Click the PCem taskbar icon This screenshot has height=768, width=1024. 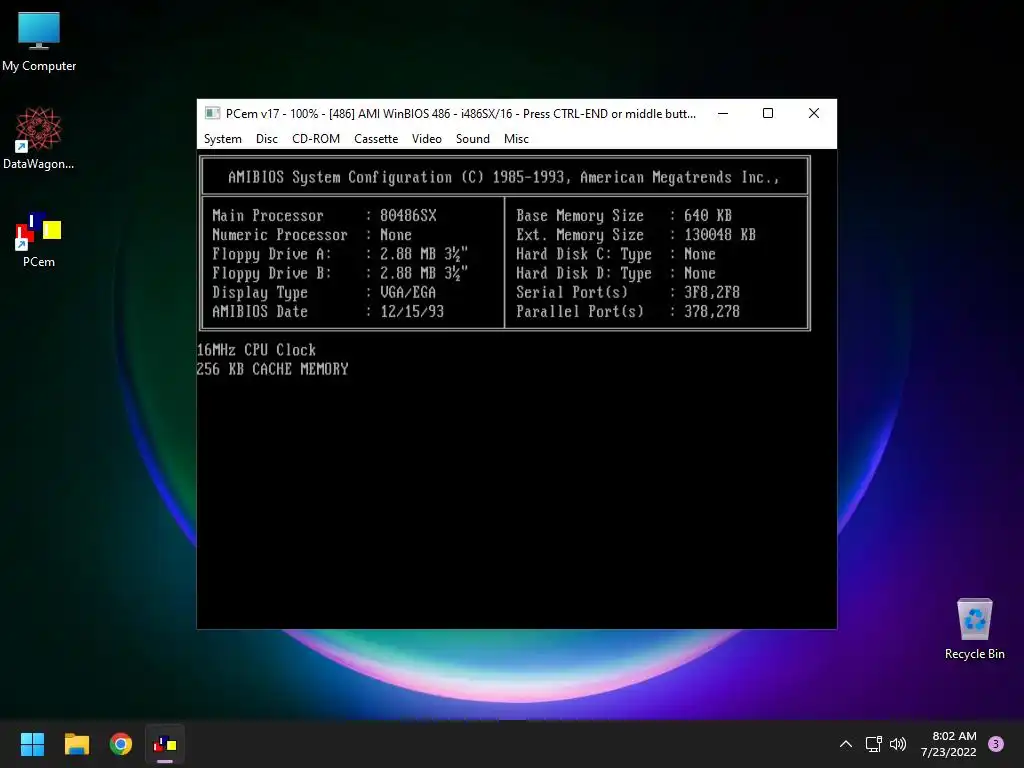pyautogui.click(x=165, y=744)
